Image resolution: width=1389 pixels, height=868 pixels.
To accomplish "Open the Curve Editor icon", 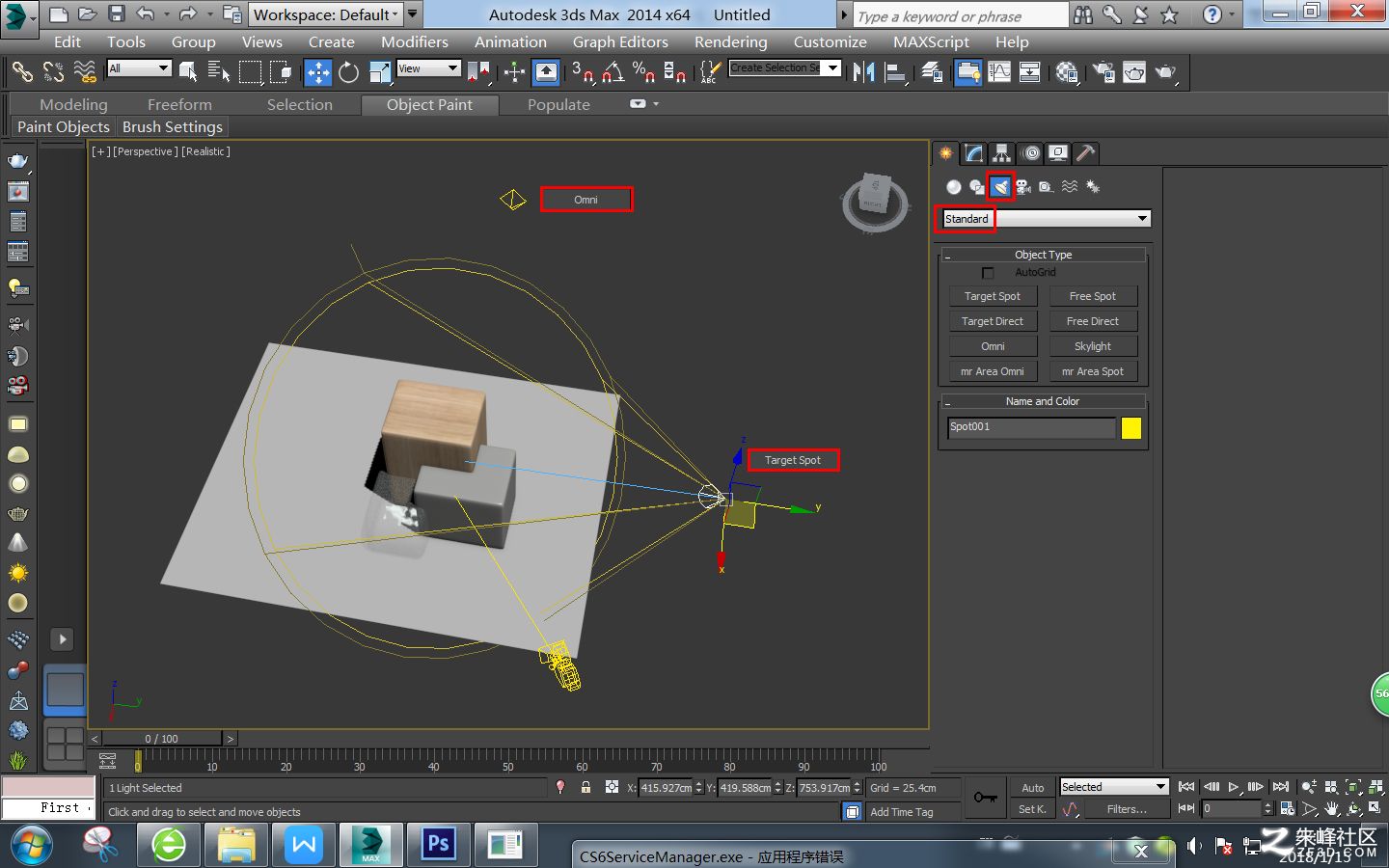I will [999, 72].
